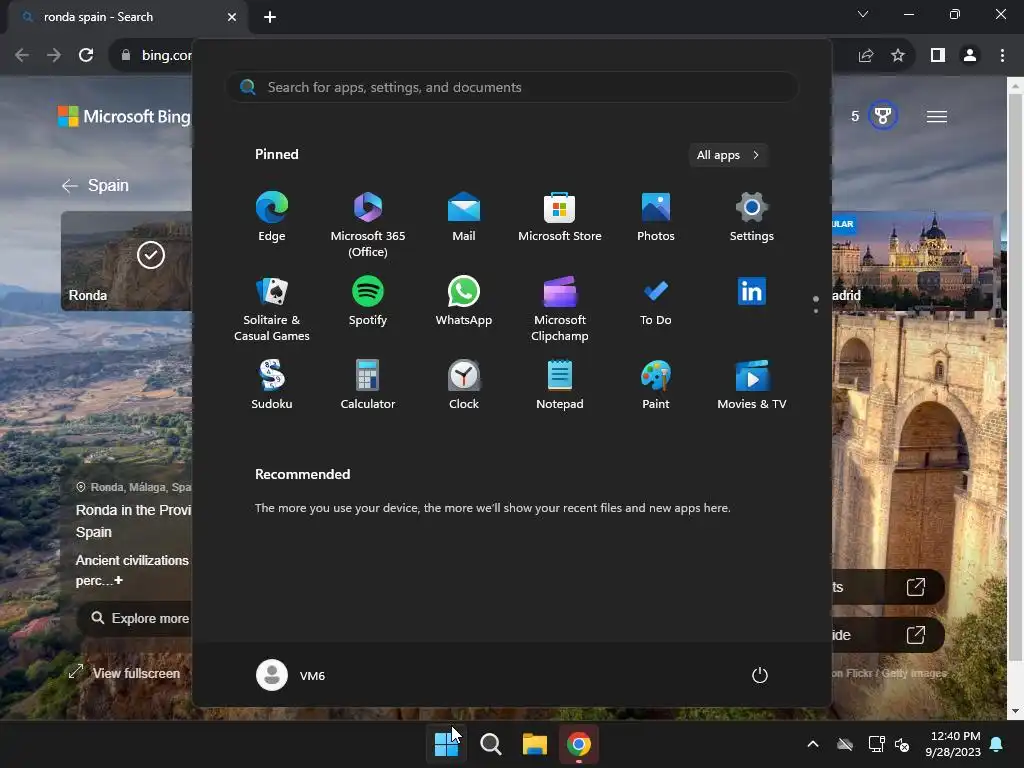The image size is (1024, 768).
Task: Open the network tray icon
Action: 876,744
